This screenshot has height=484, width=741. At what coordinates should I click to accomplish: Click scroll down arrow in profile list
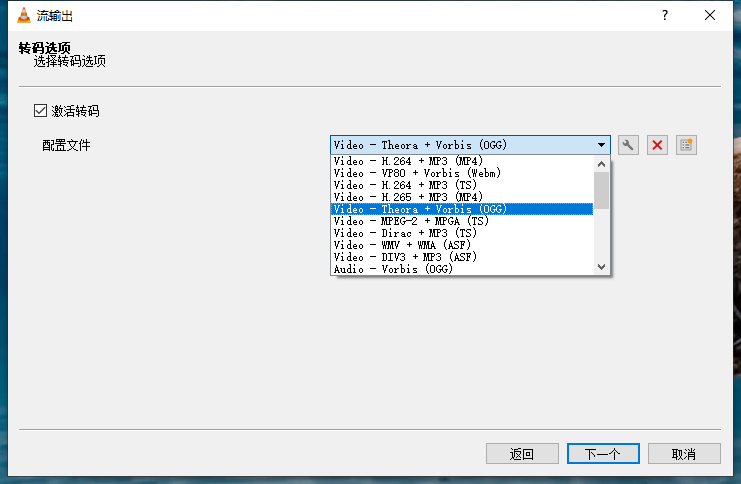(x=601, y=267)
